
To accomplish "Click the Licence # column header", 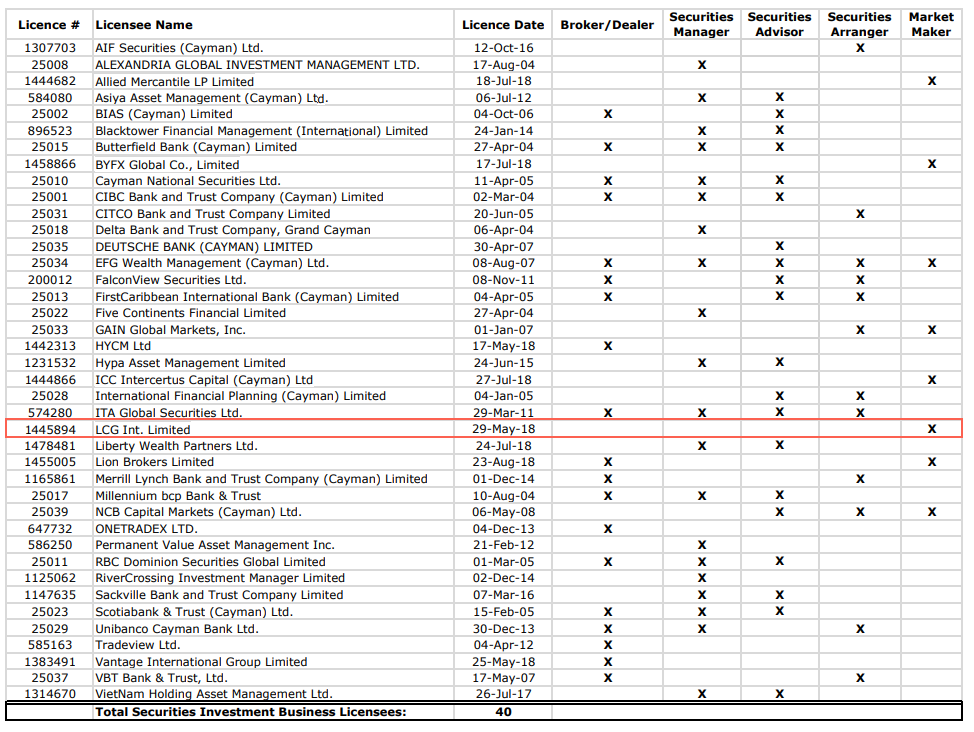I will pos(49,25).
